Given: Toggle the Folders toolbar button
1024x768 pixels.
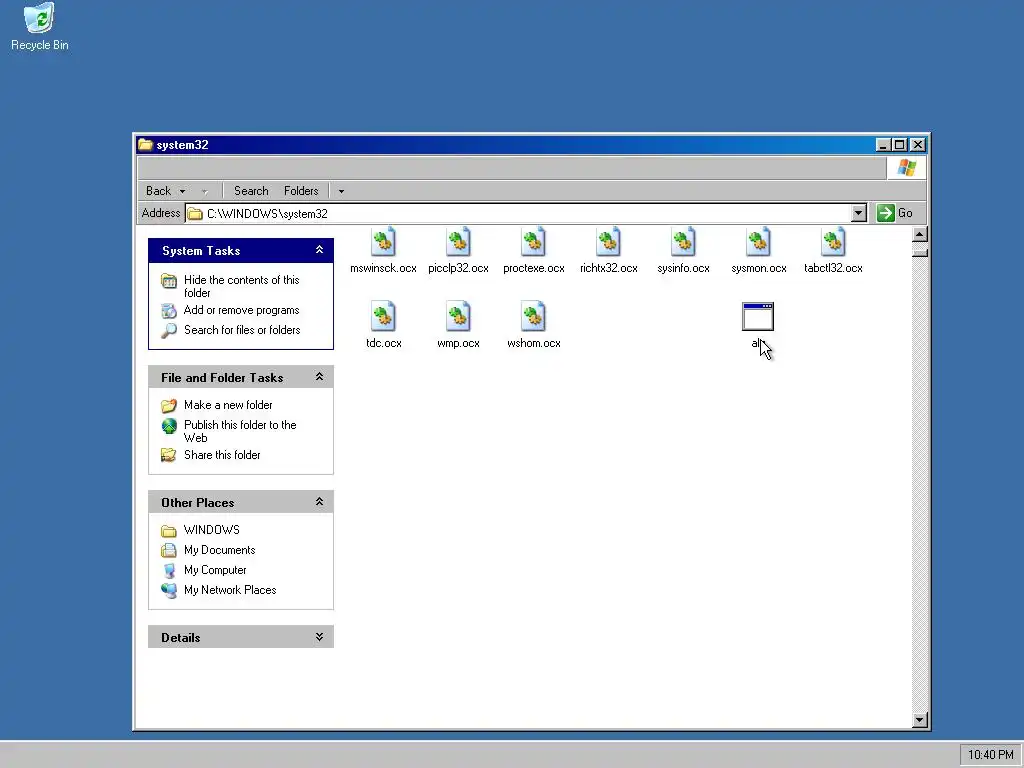Looking at the screenshot, I should pos(301,191).
